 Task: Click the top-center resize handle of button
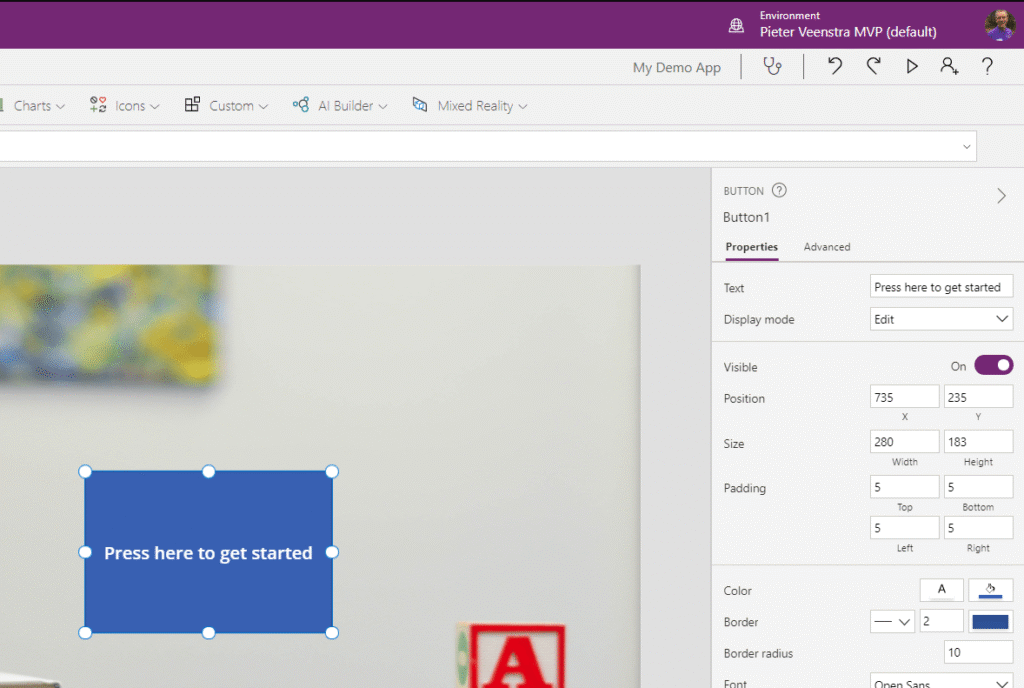tap(208, 471)
